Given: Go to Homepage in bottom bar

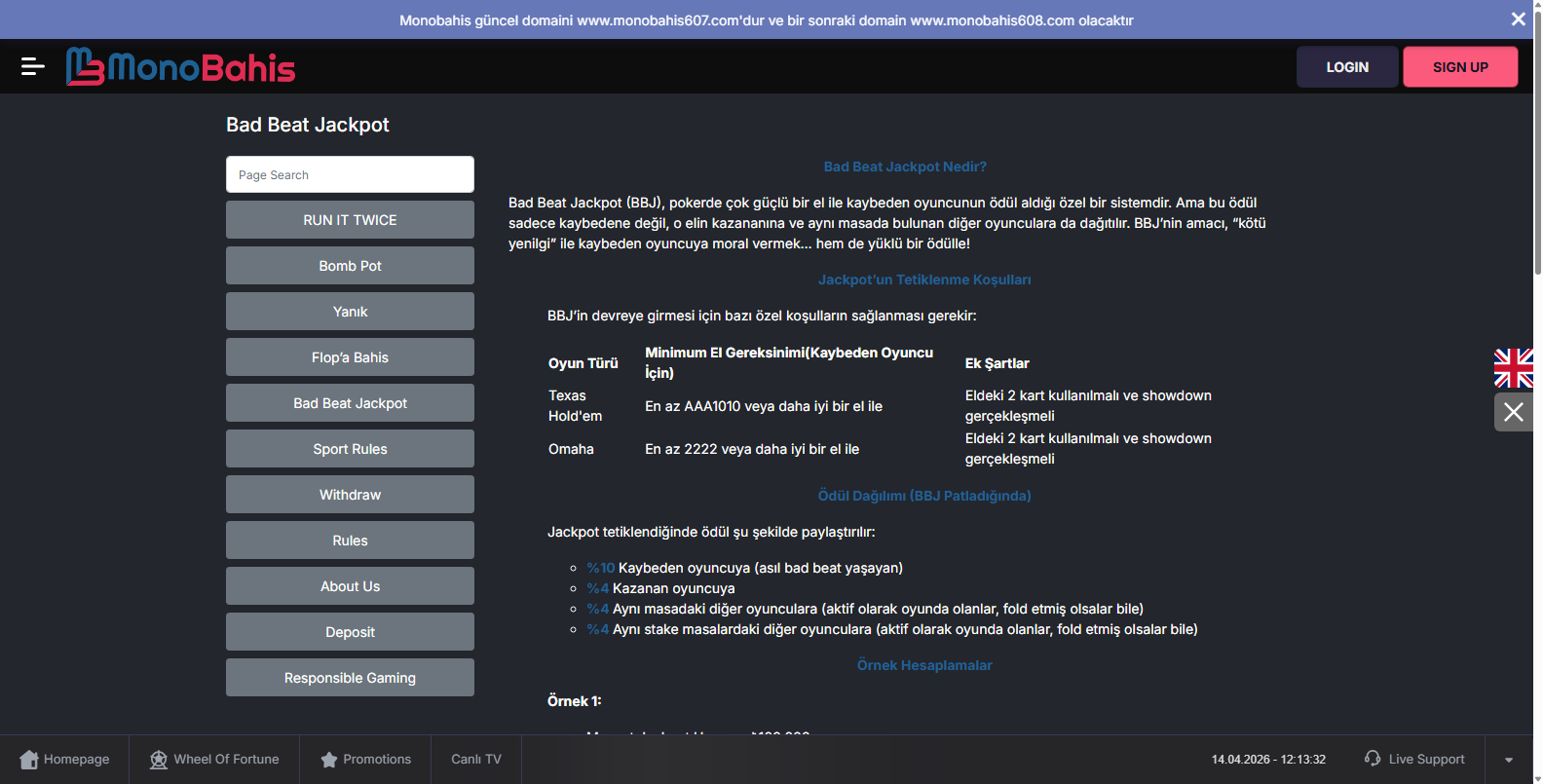Looking at the screenshot, I should click(x=64, y=760).
